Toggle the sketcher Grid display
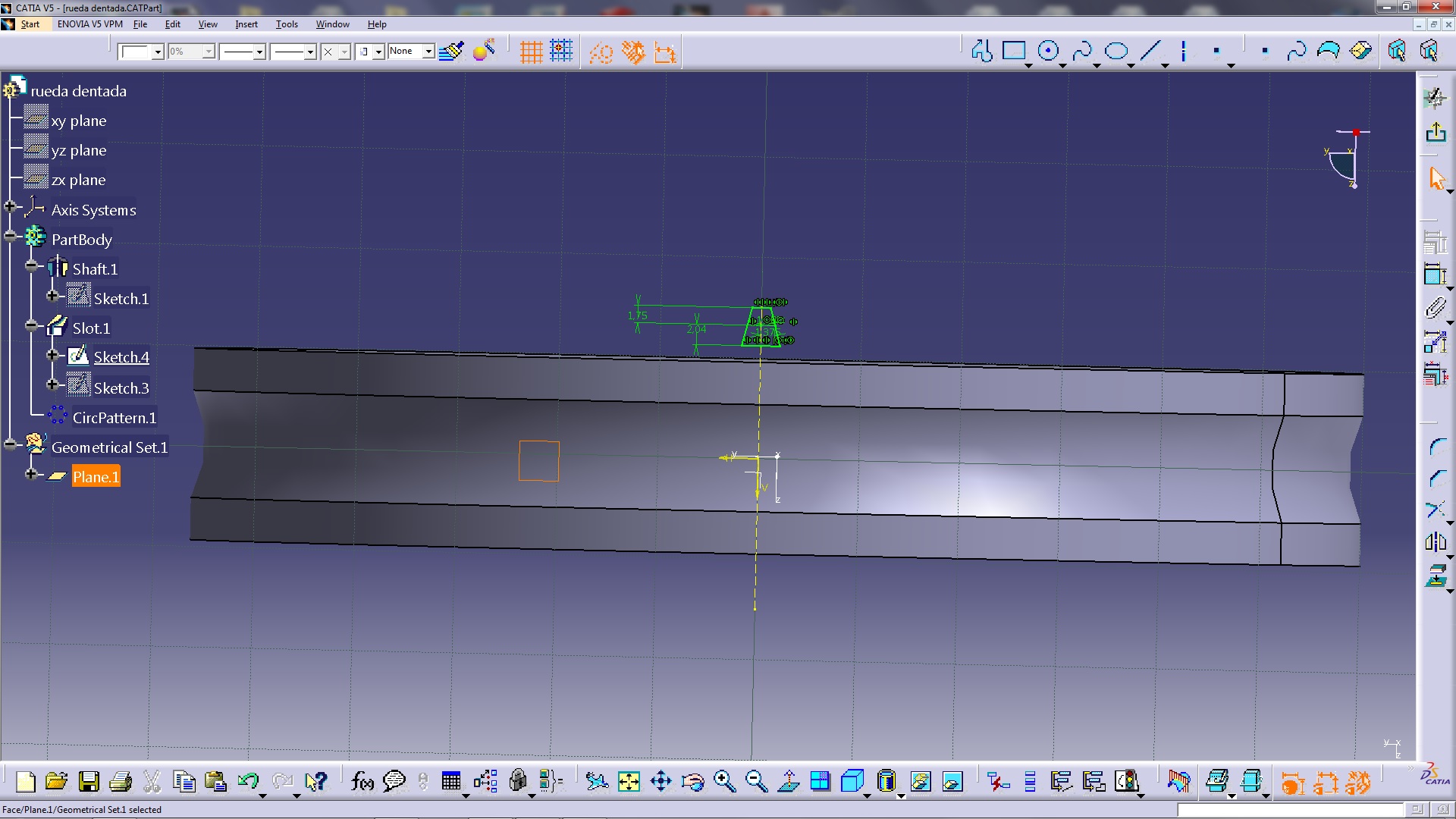Viewport: 1456px width, 819px height. [531, 52]
